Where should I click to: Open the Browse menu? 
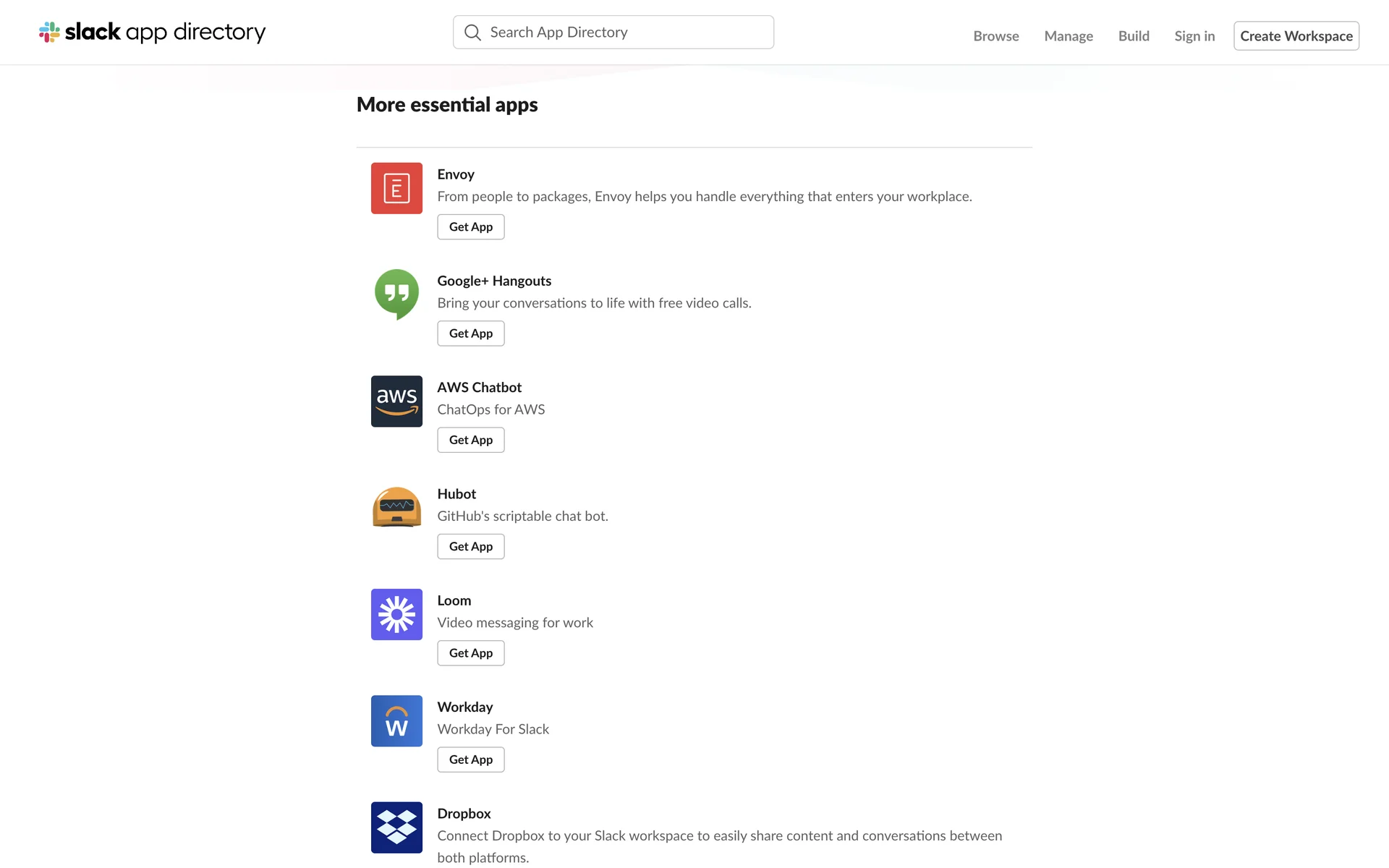click(995, 36)
